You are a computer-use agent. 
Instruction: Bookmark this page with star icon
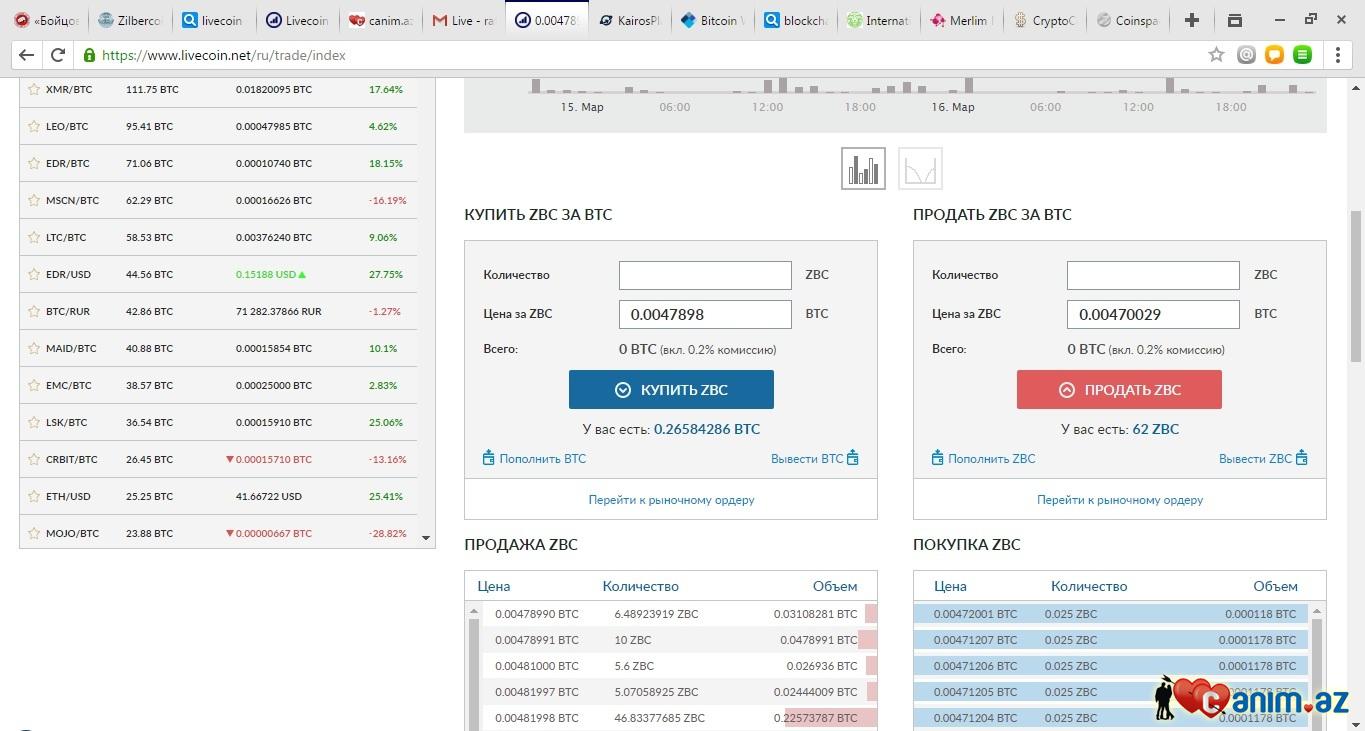coord(1216,55)
